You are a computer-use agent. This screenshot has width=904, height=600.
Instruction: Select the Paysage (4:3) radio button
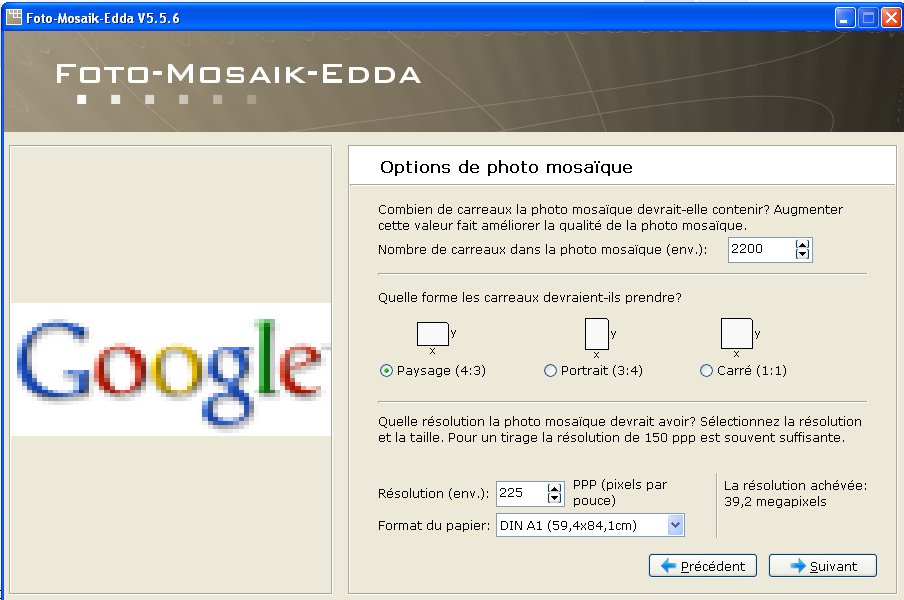coord(386,371)
